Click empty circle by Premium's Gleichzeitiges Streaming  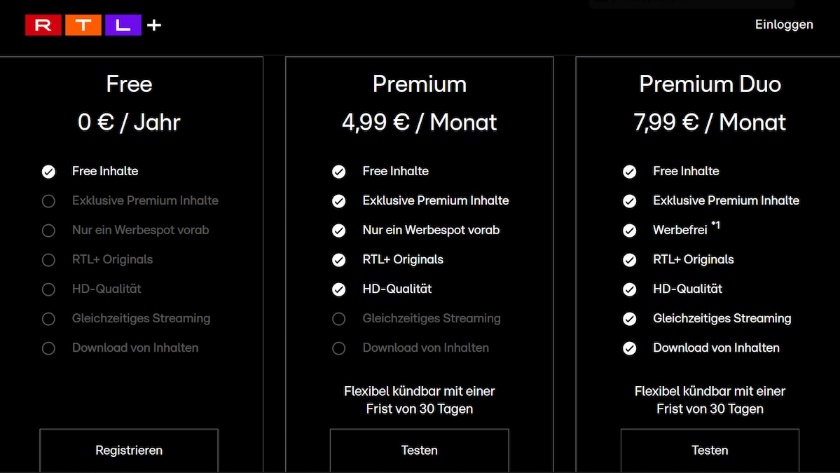coord(339,319)
